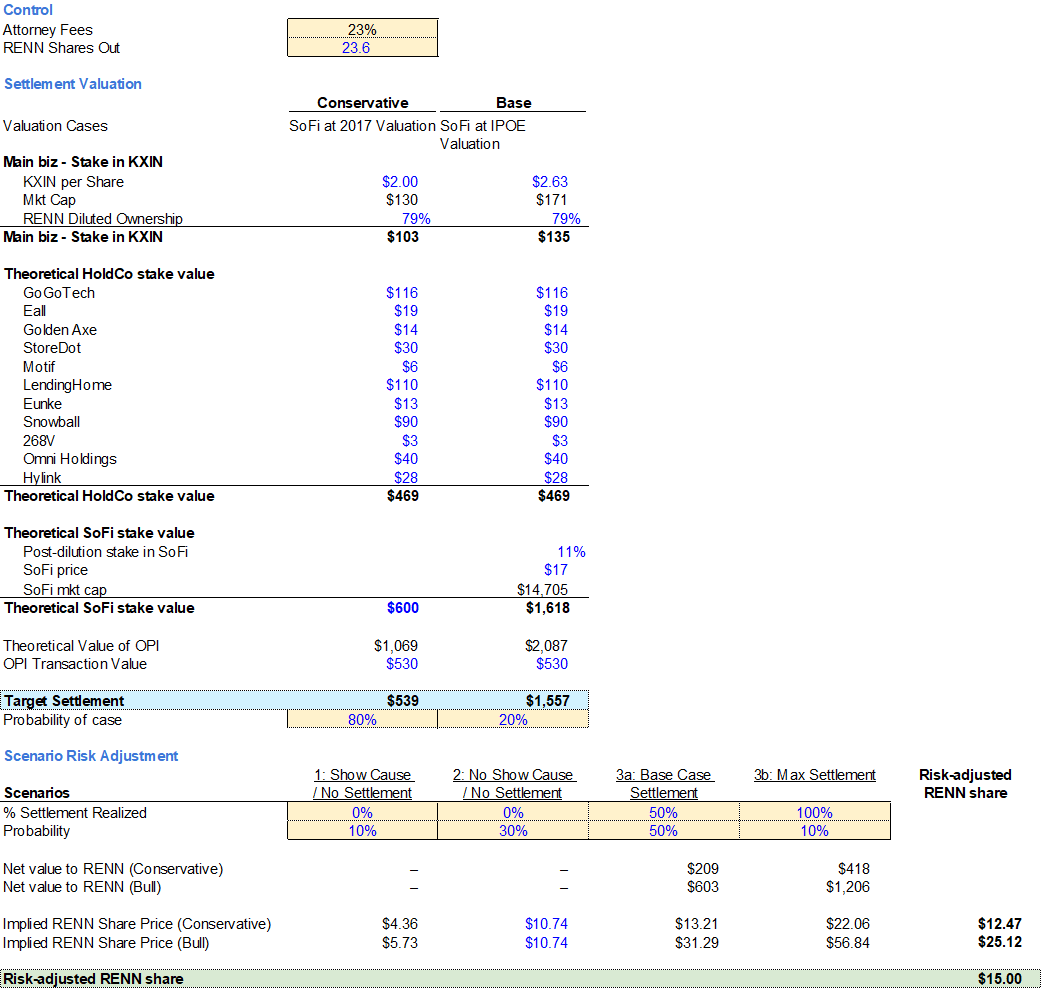Screen dimensions: 1042x989
Task: Select the Net value to RENN $209 cell
Action: point(702,869)
